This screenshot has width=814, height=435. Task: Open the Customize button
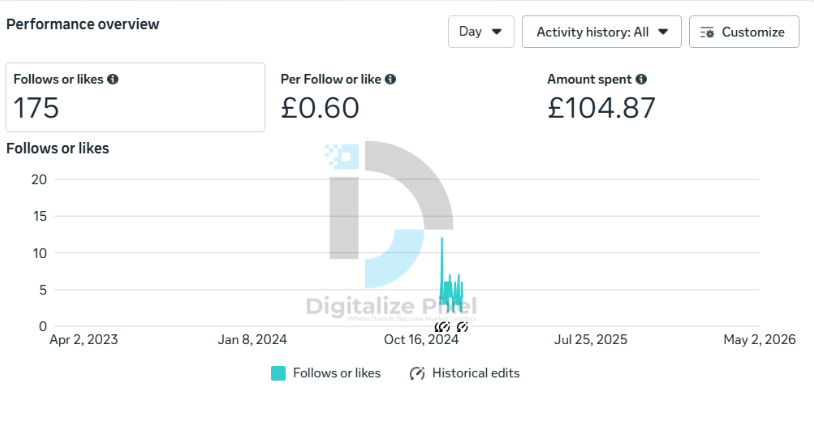pos(744,32)
